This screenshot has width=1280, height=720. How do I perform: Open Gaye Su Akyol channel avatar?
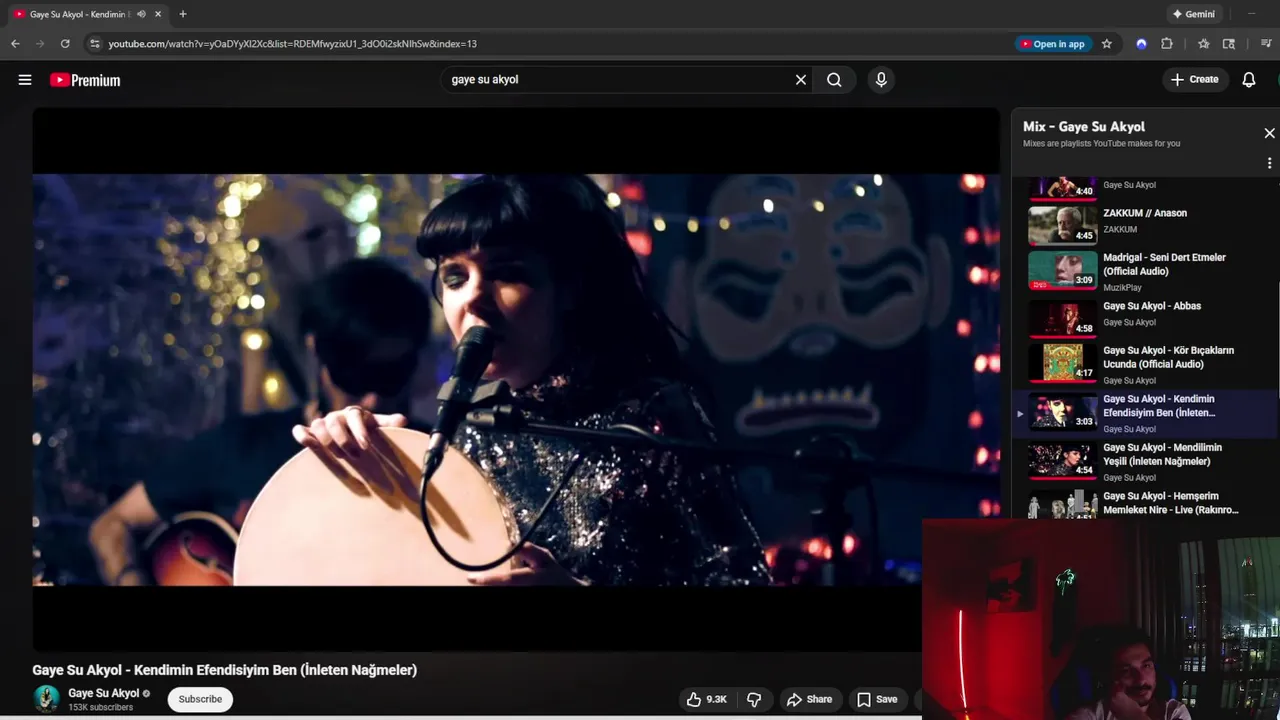(46, 699)
